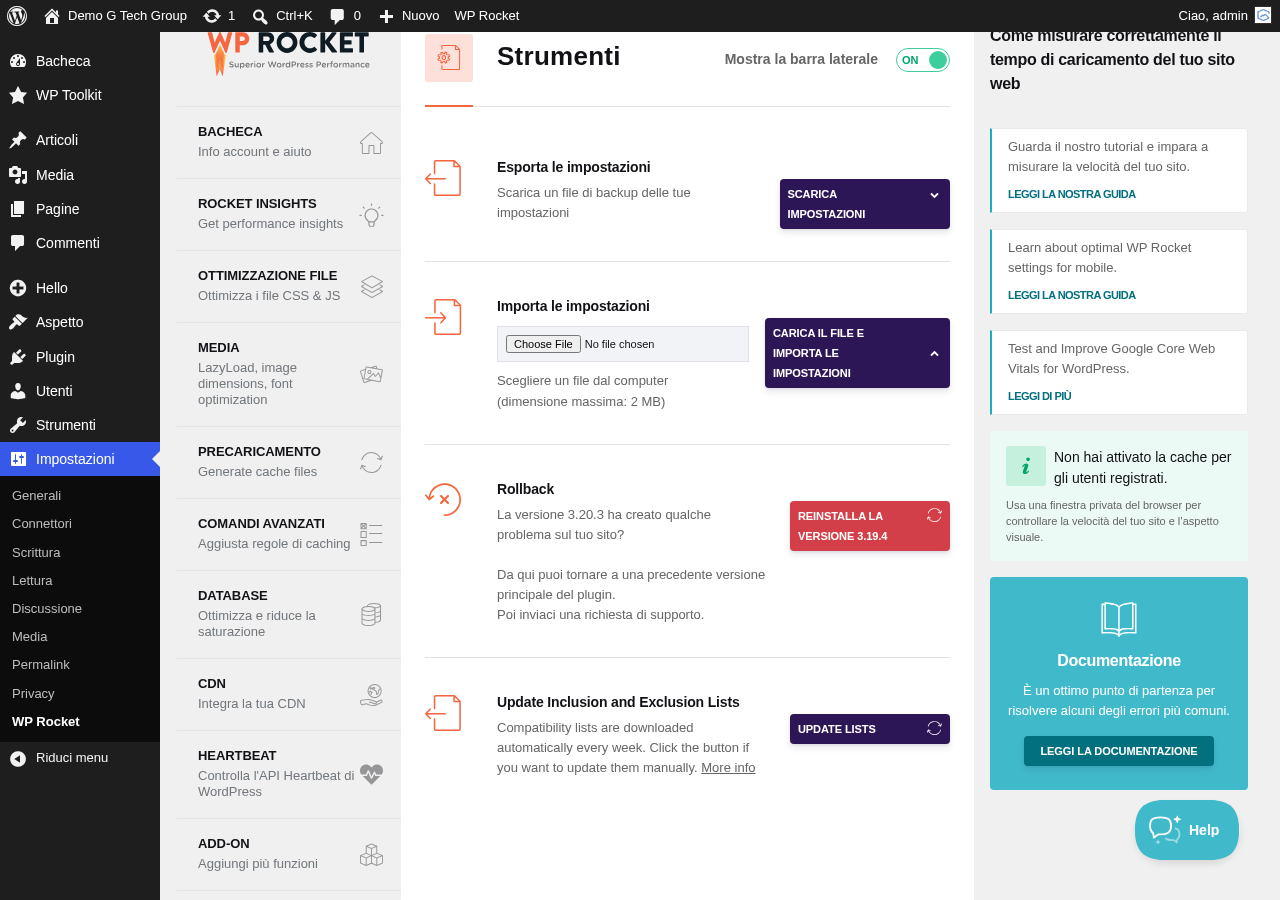1280x900 pixels.
Task: Click the Nuovo plus button
Action: pos(408,15)
